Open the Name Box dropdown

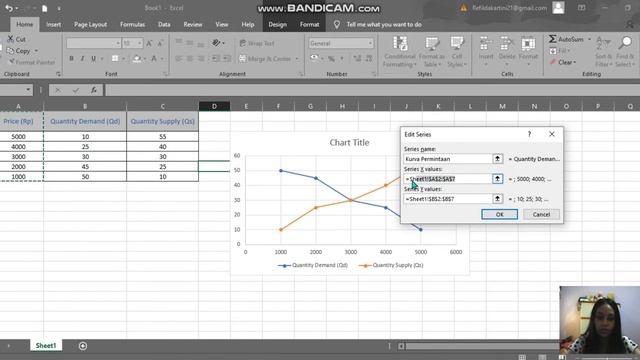pos(28,90)
